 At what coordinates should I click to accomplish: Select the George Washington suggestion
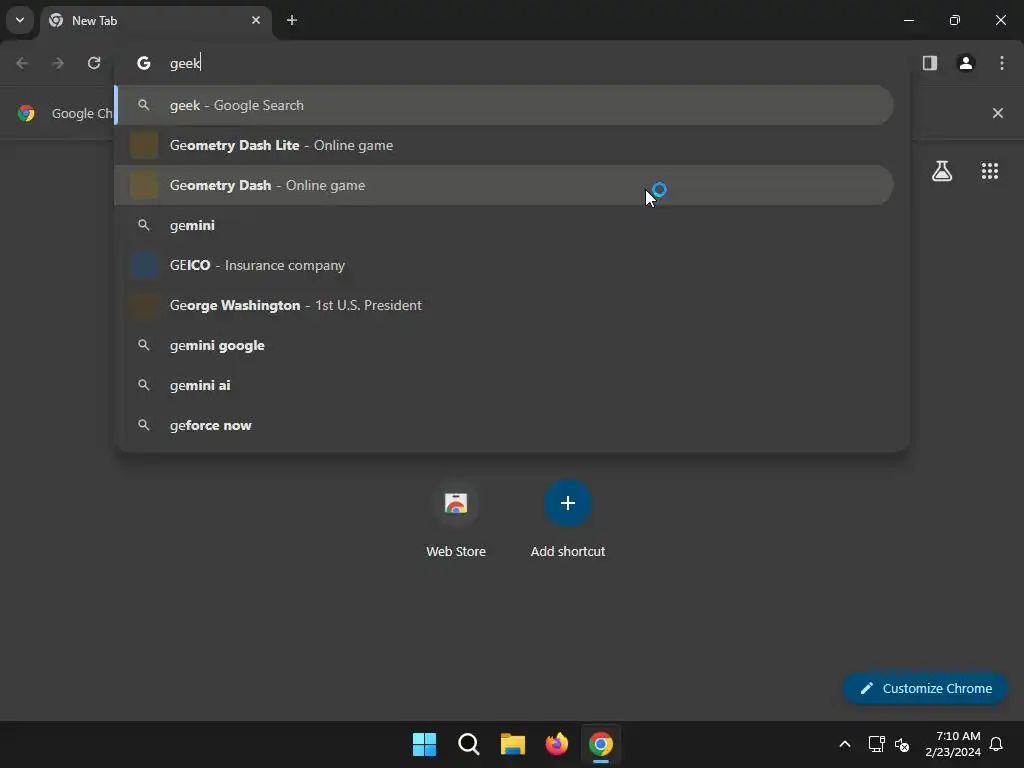click(504, 305)
